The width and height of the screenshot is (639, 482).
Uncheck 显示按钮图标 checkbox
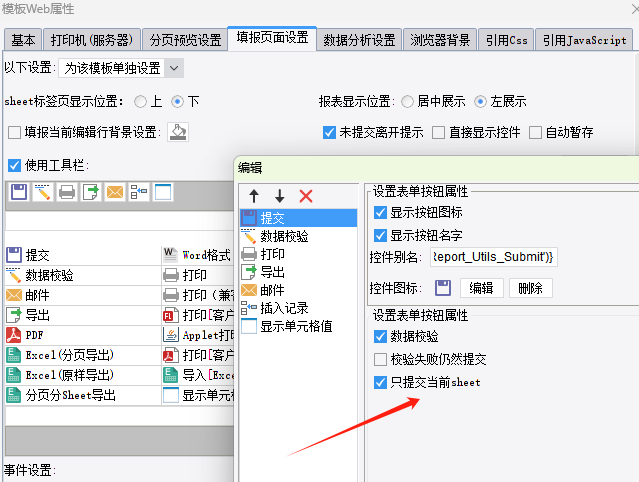click(380, 212)
